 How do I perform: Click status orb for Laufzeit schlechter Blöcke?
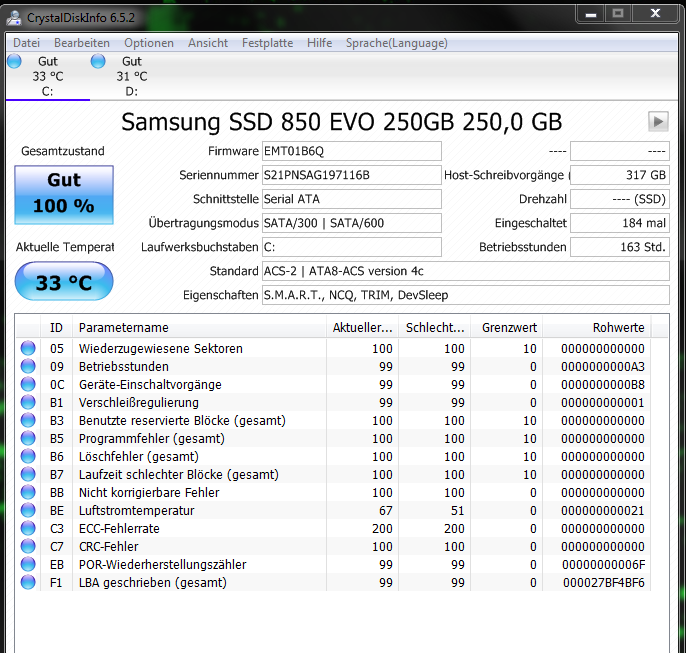(x=28, y=474)
